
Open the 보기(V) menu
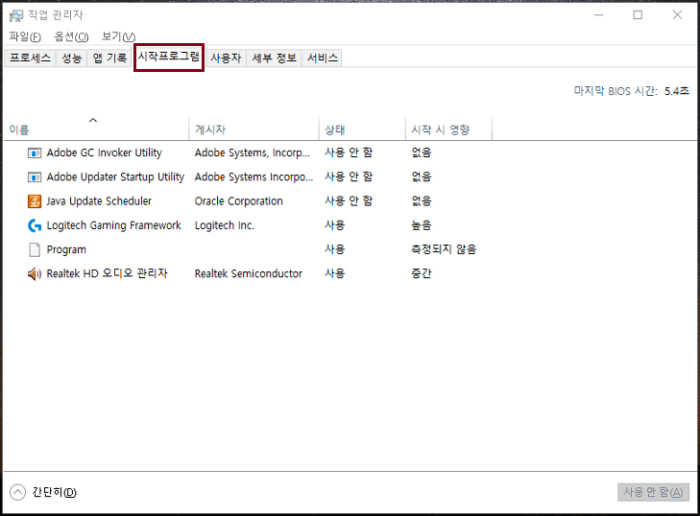(x=118, y=37)
